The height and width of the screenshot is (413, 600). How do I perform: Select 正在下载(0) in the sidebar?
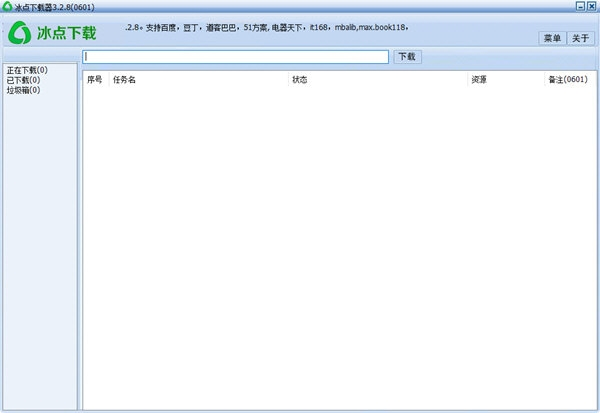click(27, 70)
